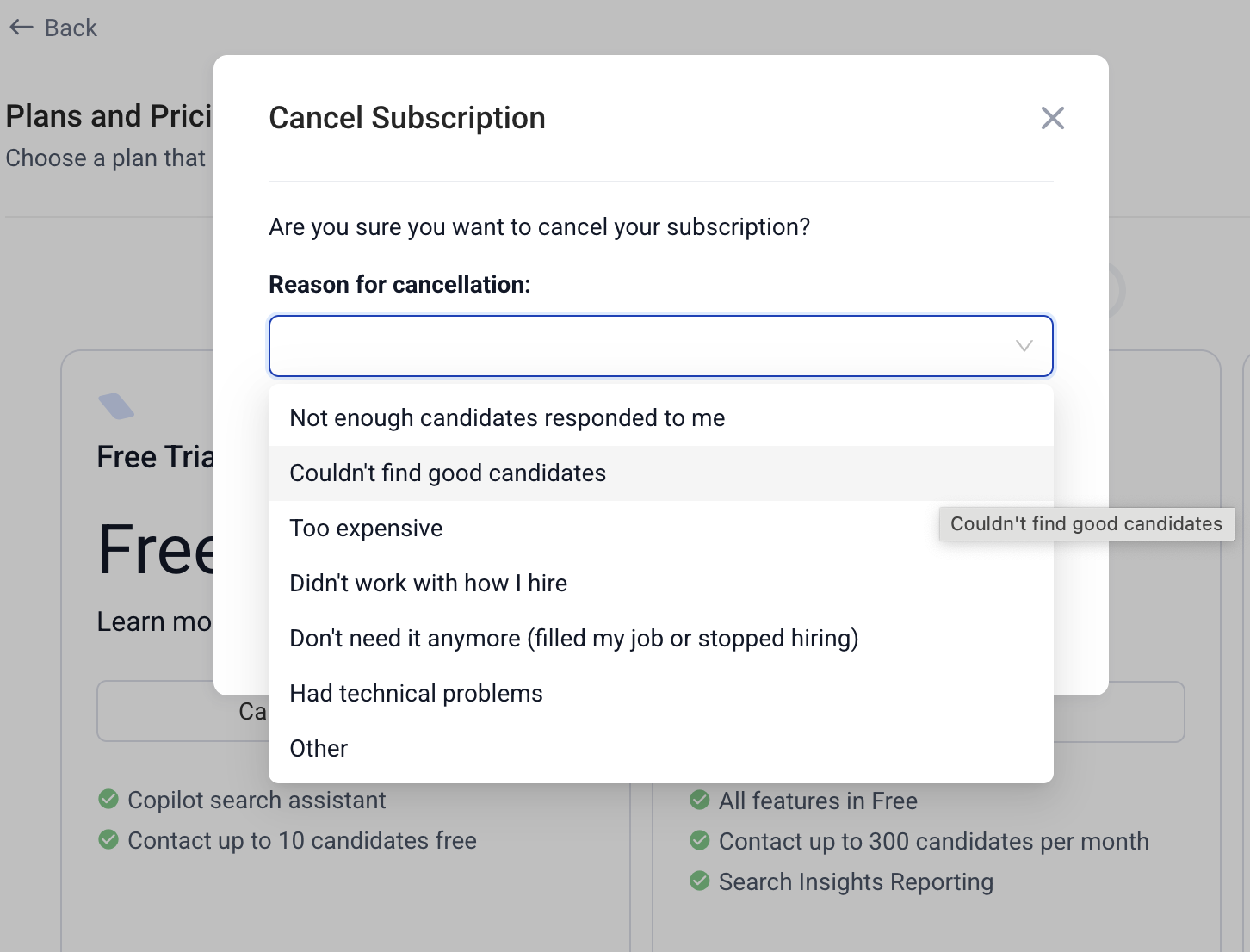
Task: Select "Didn't work with how I hire"
Action: (x=428, y=584)
